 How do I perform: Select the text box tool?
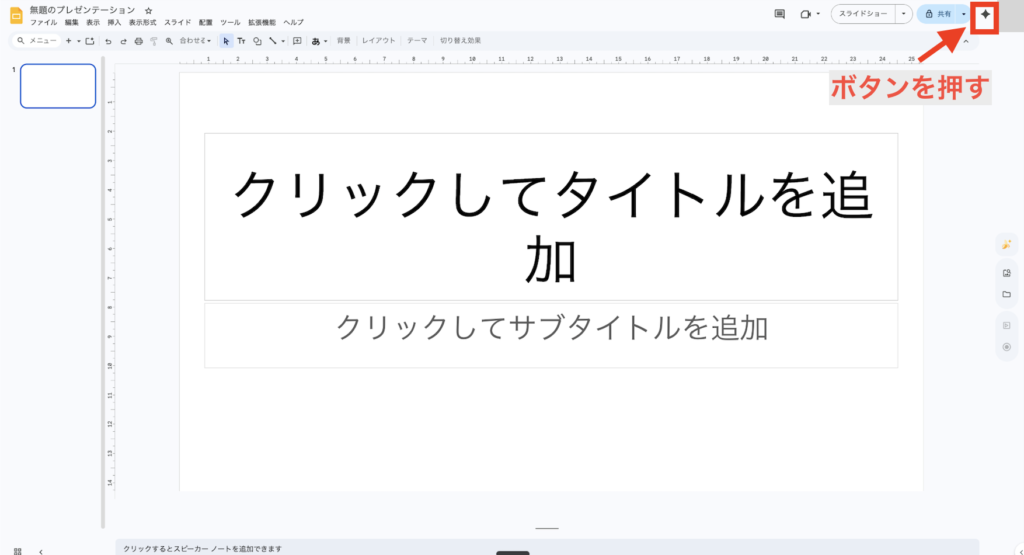coord(241,41)
